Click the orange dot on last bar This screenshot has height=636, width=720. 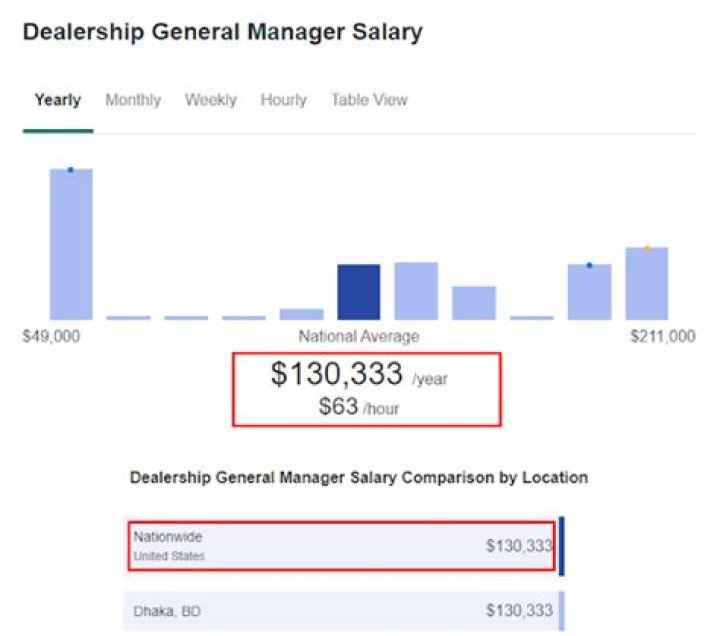[x=647, y=249]
